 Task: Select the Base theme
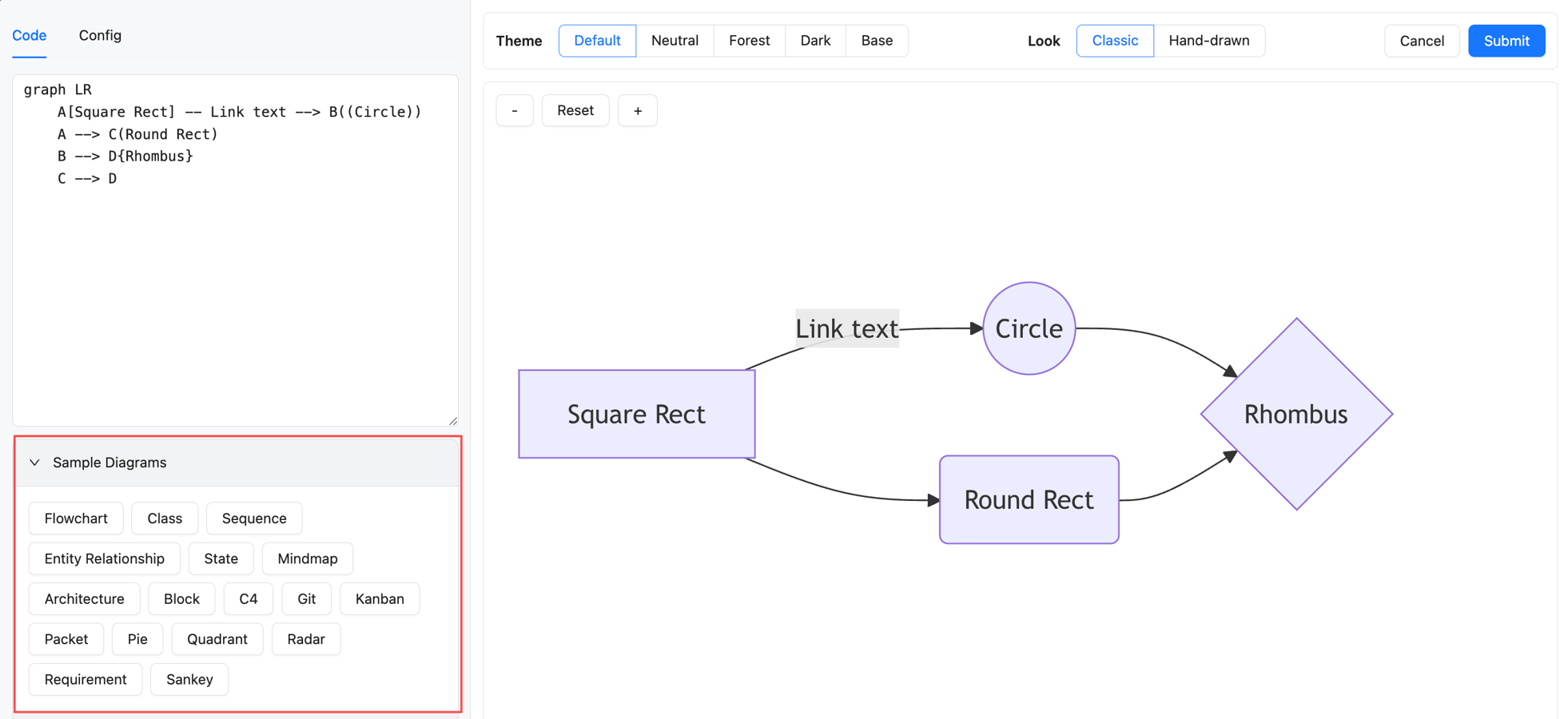click(x=876, y=41)
